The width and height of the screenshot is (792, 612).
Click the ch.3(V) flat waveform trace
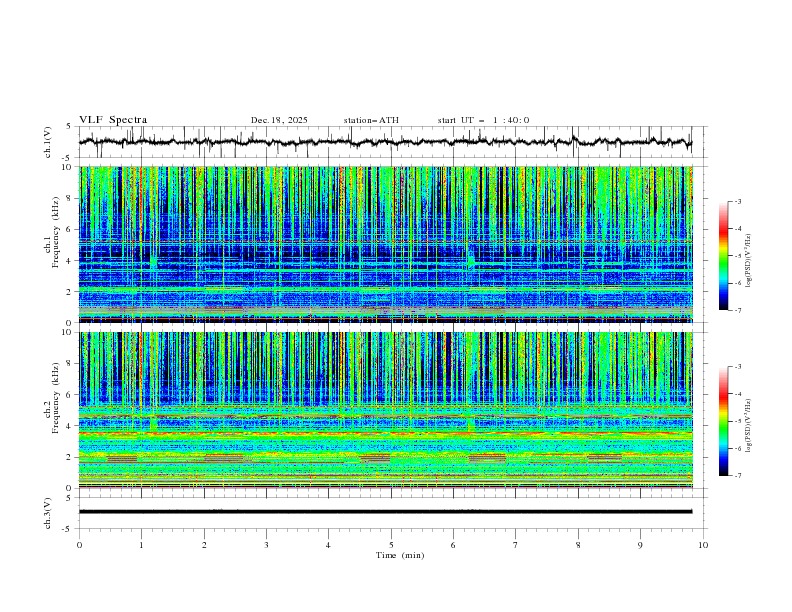tap(390, 511)
